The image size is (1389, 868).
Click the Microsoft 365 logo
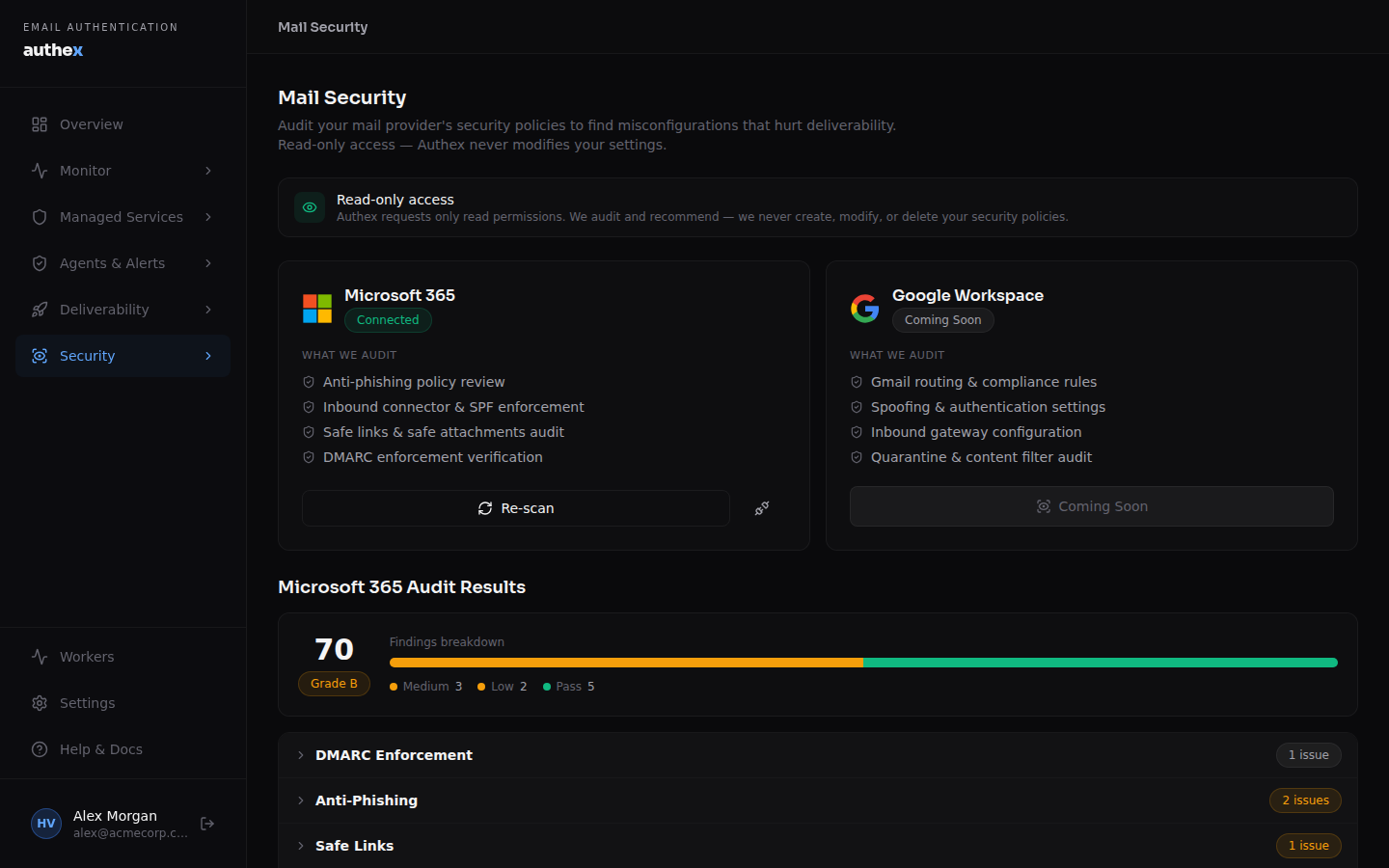pos(317,309)
